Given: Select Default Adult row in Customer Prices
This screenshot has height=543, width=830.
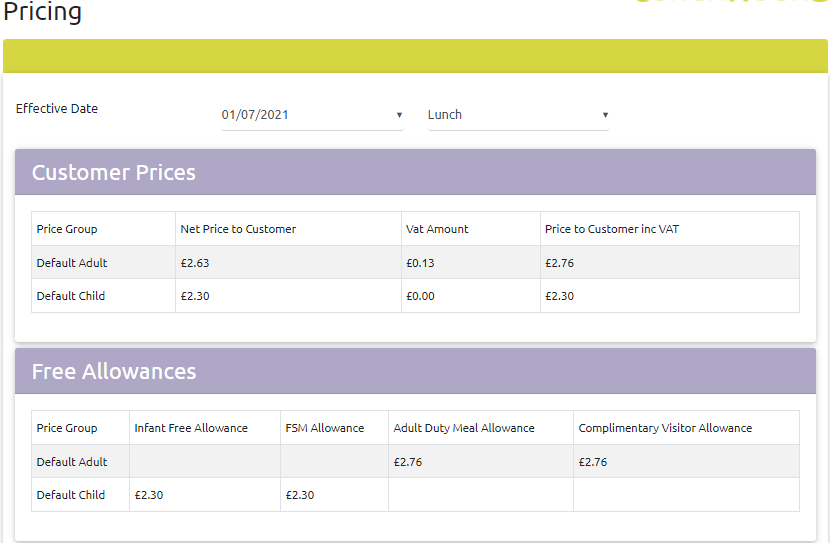Looking at the screenshot, I should pyautogui.click(x=72, y=263).
